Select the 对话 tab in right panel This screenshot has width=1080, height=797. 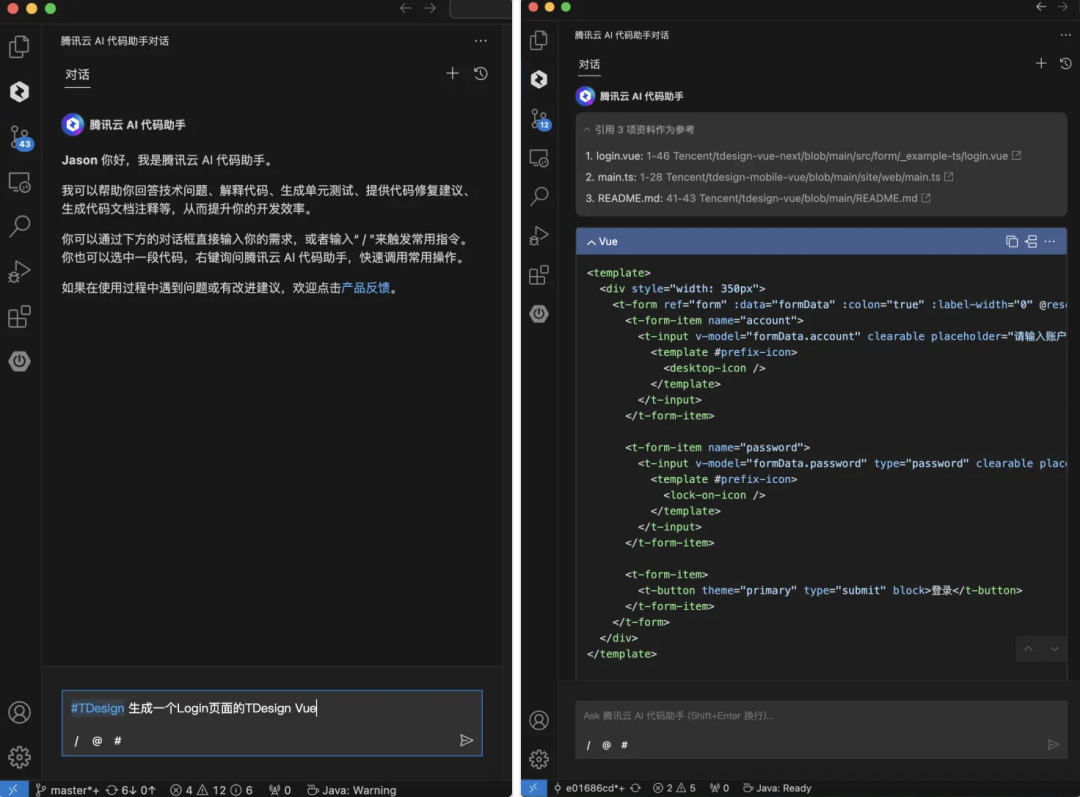(589, 65)
